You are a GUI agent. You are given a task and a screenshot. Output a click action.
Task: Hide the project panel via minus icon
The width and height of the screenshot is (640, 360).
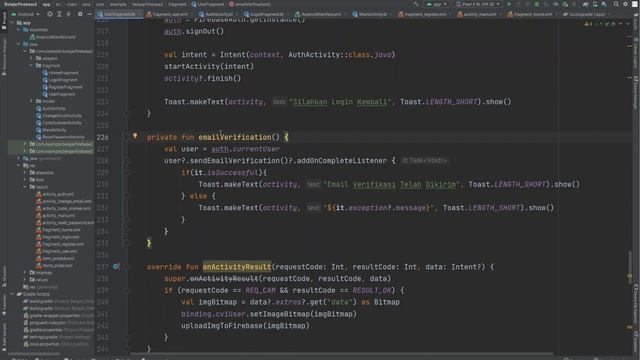click(89, 14)
